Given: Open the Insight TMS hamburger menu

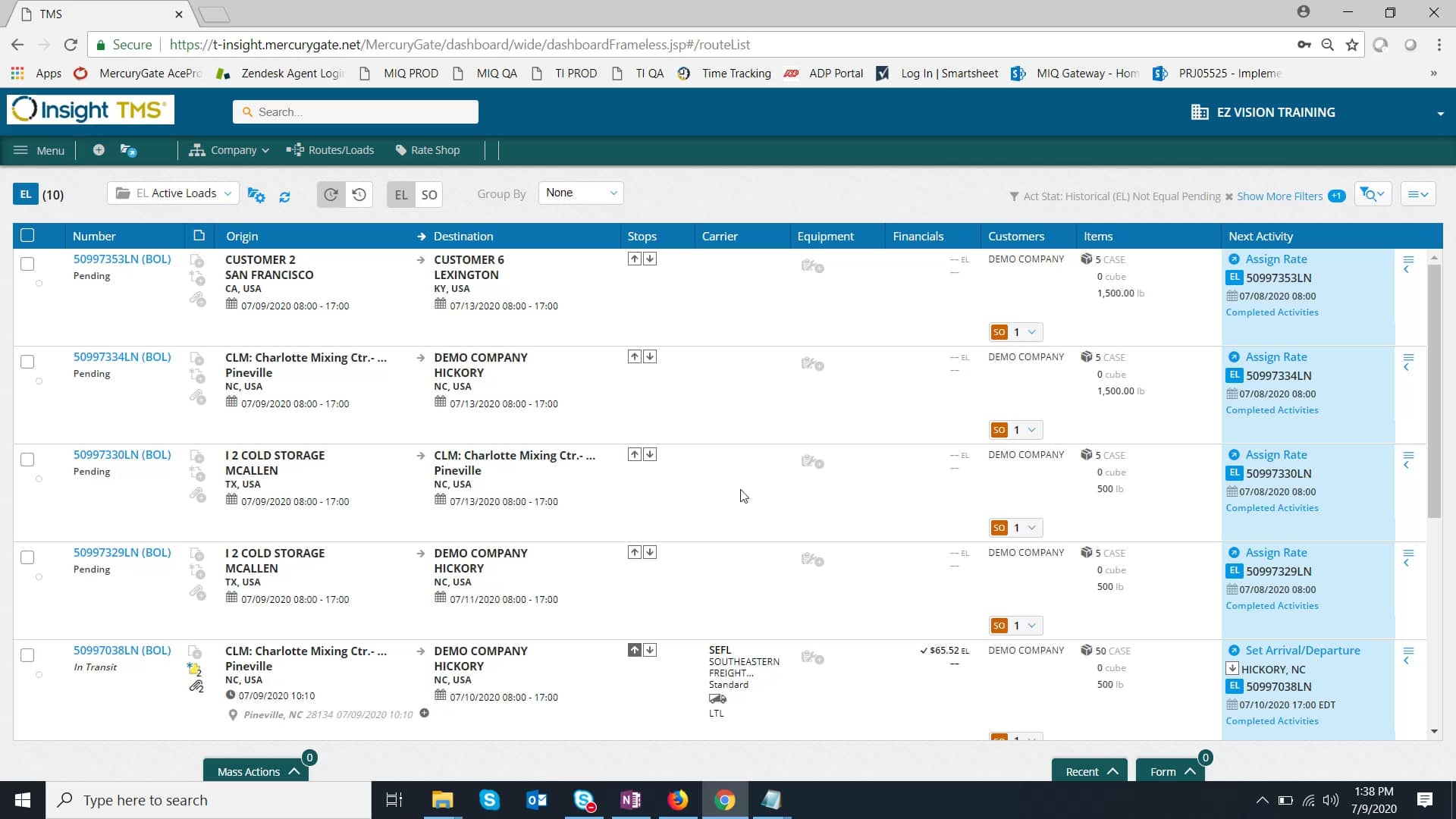Looking at the screenshot, I should [x=20, y=149].
